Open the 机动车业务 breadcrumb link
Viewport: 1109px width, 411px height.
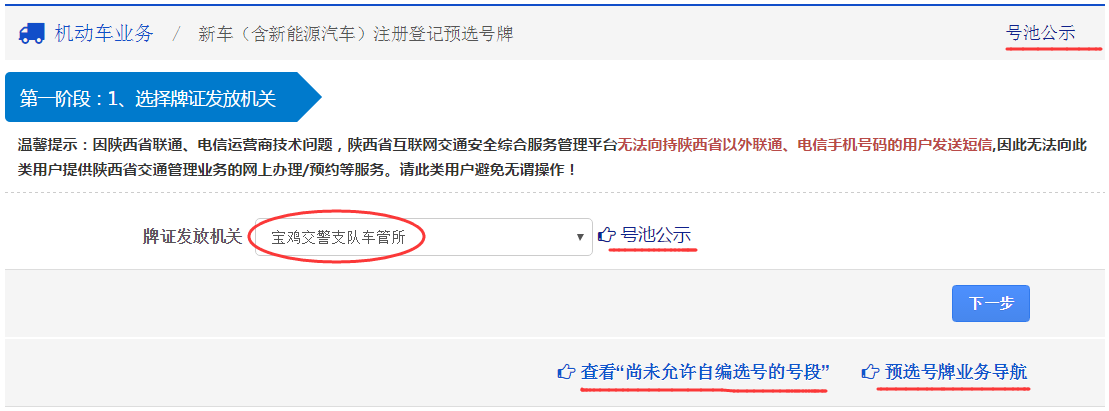[x=104, y=33]
